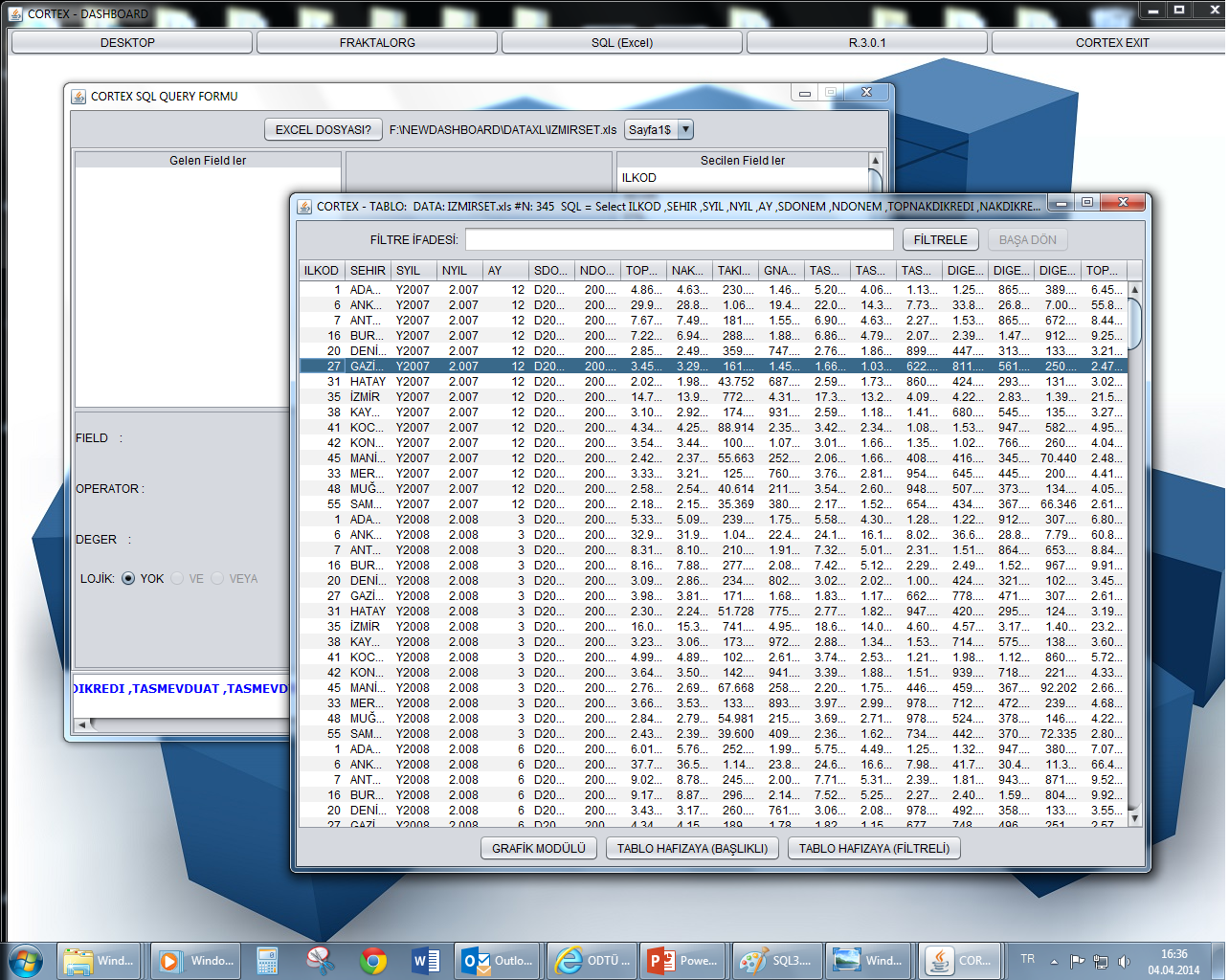Select the YOK logic radio button
Viewport: 1229px width, 980px height.
128,578
